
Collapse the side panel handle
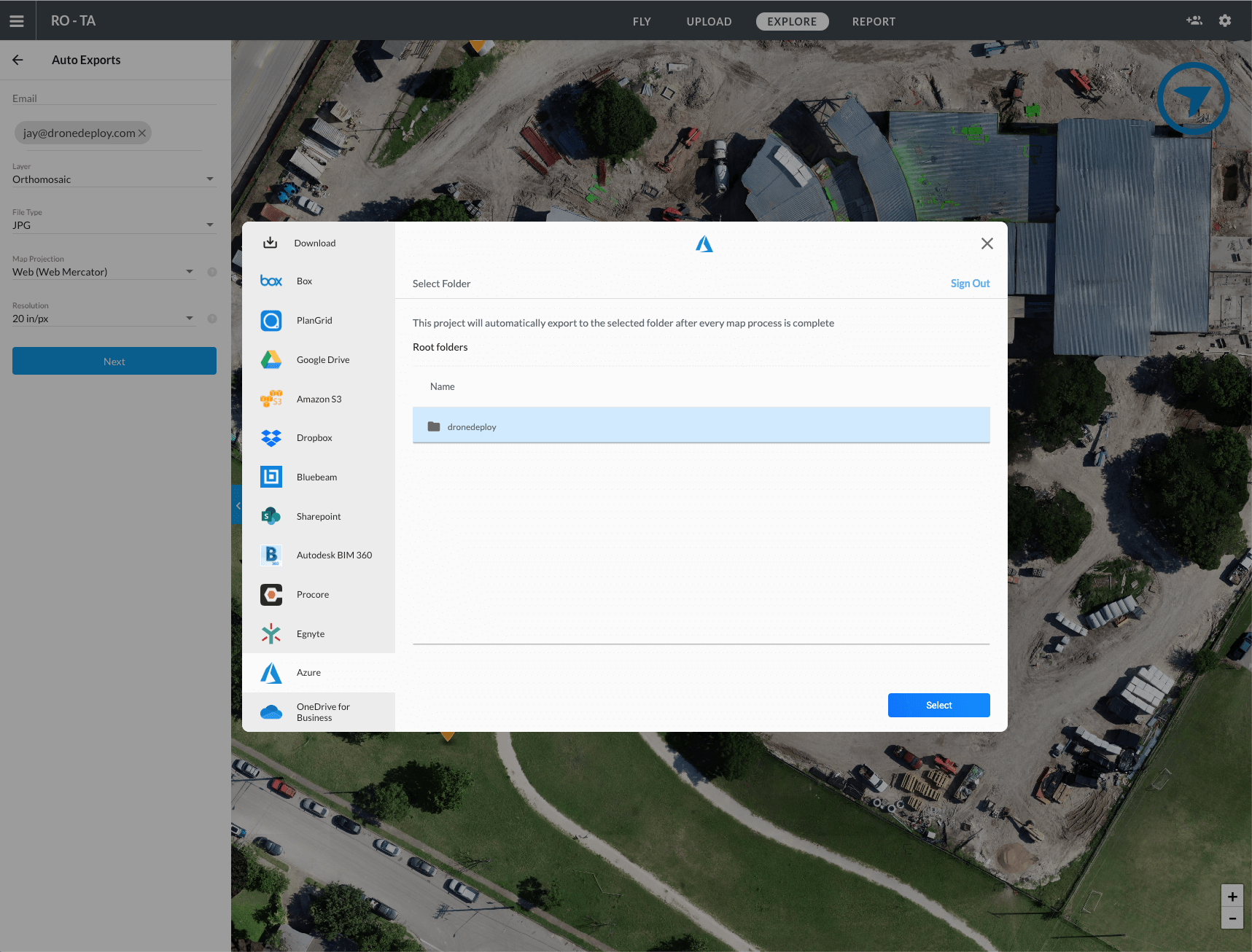click(x=237, y=505)
